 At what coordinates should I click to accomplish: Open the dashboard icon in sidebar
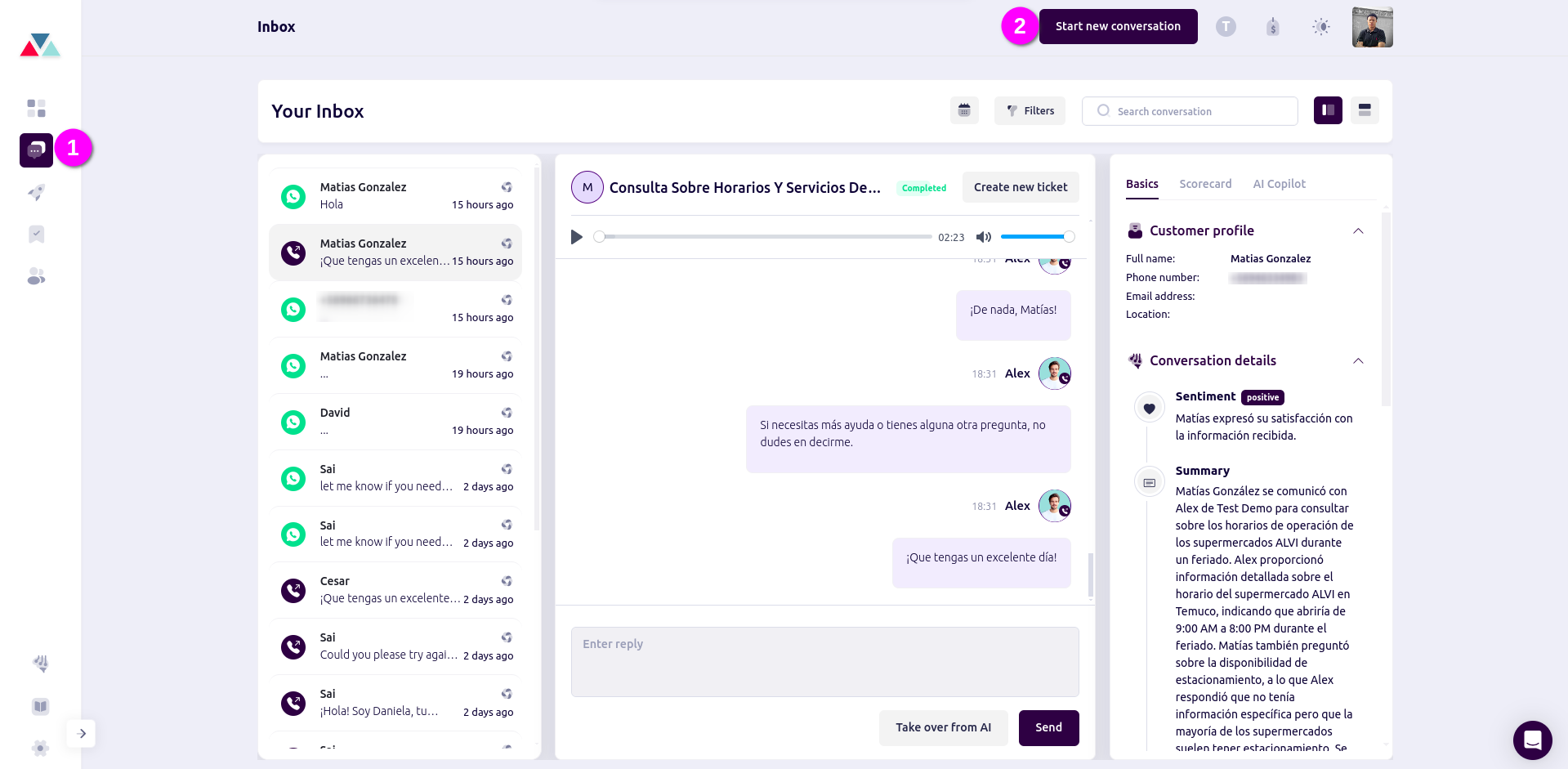pos(36,108)
